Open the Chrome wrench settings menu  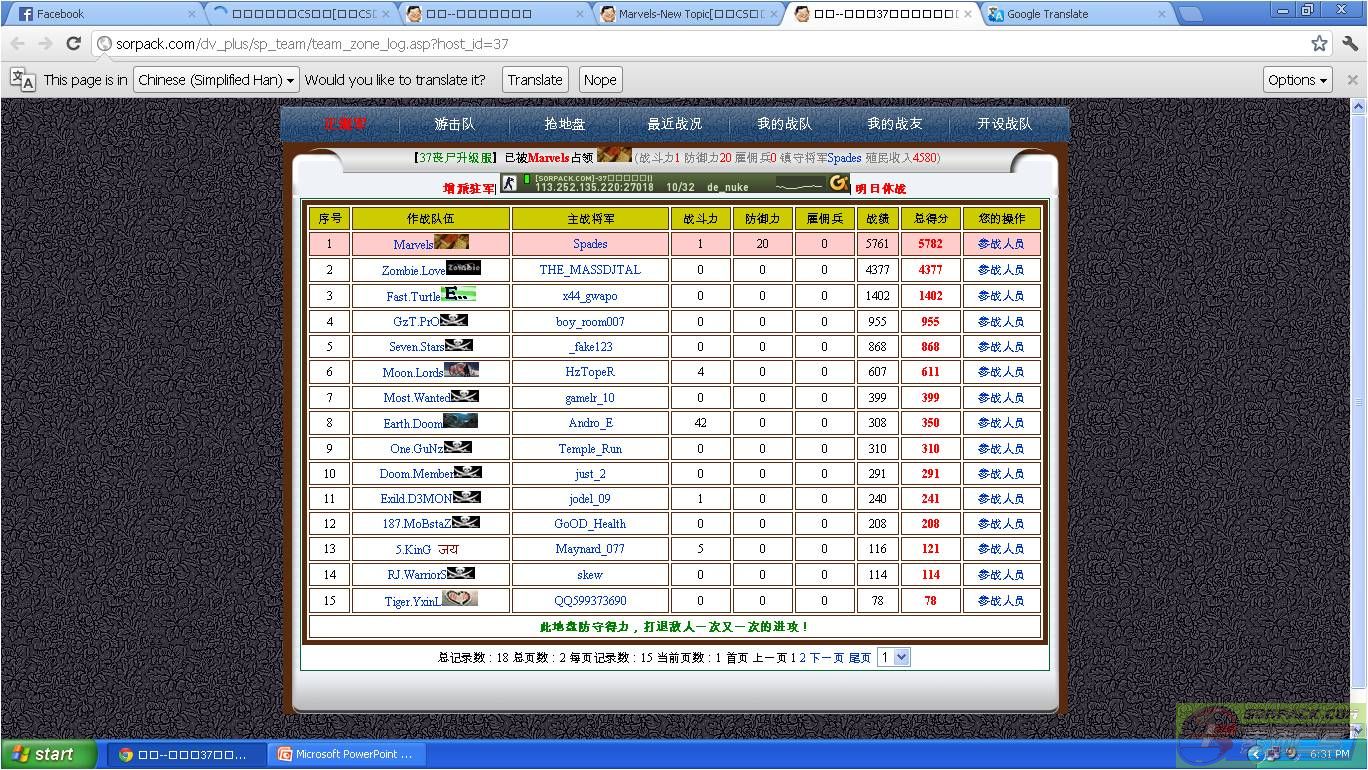click(x=1349, y=44)
